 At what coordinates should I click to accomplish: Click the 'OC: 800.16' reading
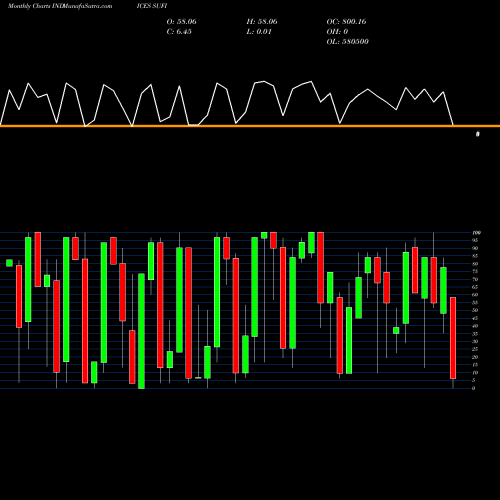point(346,22)
